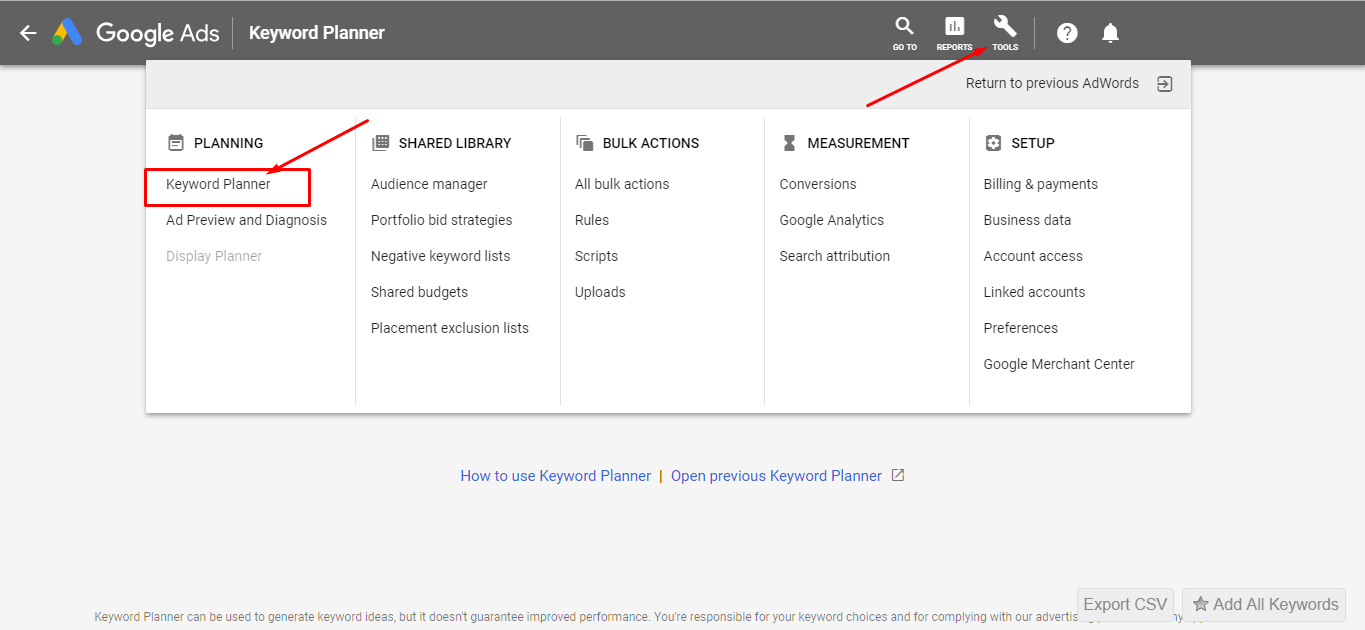
Task: Click the Export CSV button
Action: pyautogui.click(x=1125, y=604)
